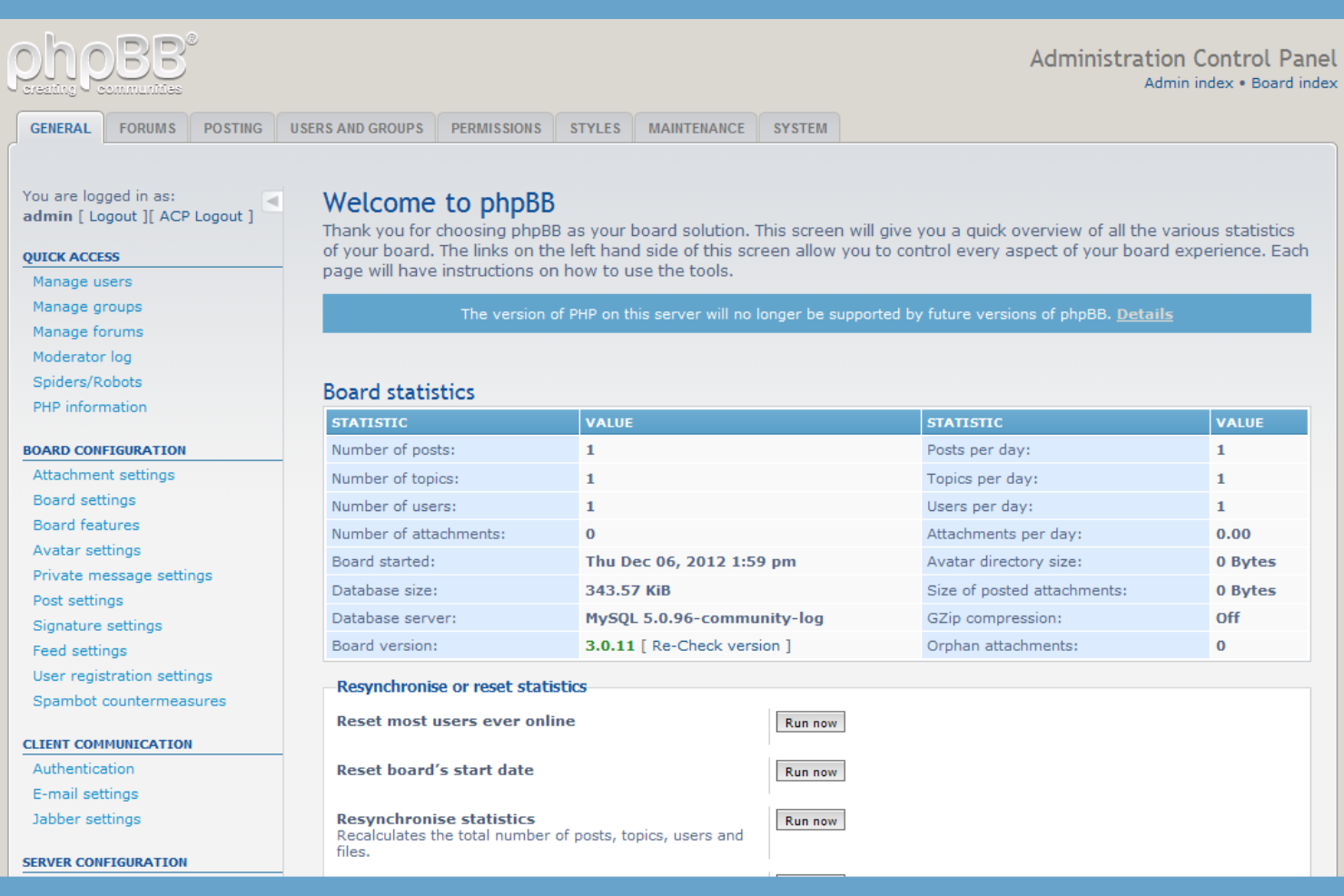Click Re-Check version link

click(x=716, y=645)
